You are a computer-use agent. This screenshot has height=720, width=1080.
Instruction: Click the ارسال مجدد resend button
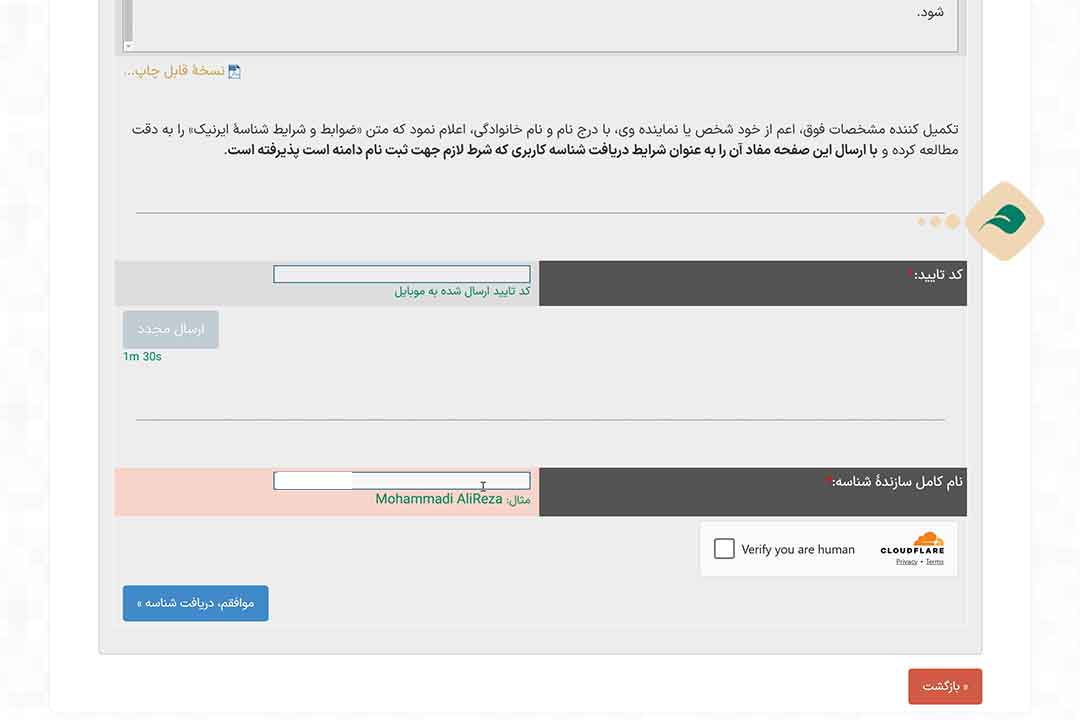coord(171,329)
